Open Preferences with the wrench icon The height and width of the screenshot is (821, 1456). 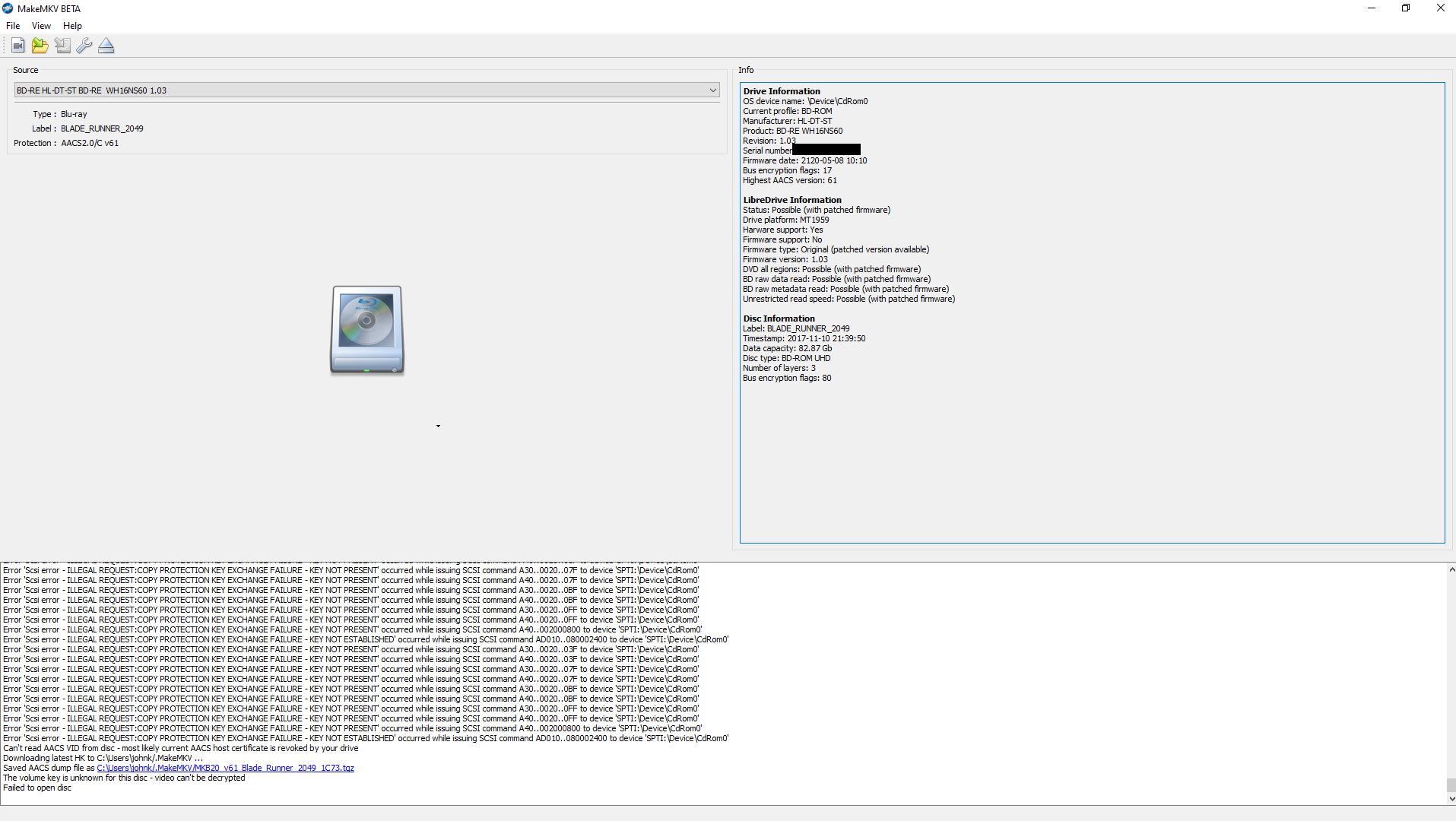tap(84, 46)
